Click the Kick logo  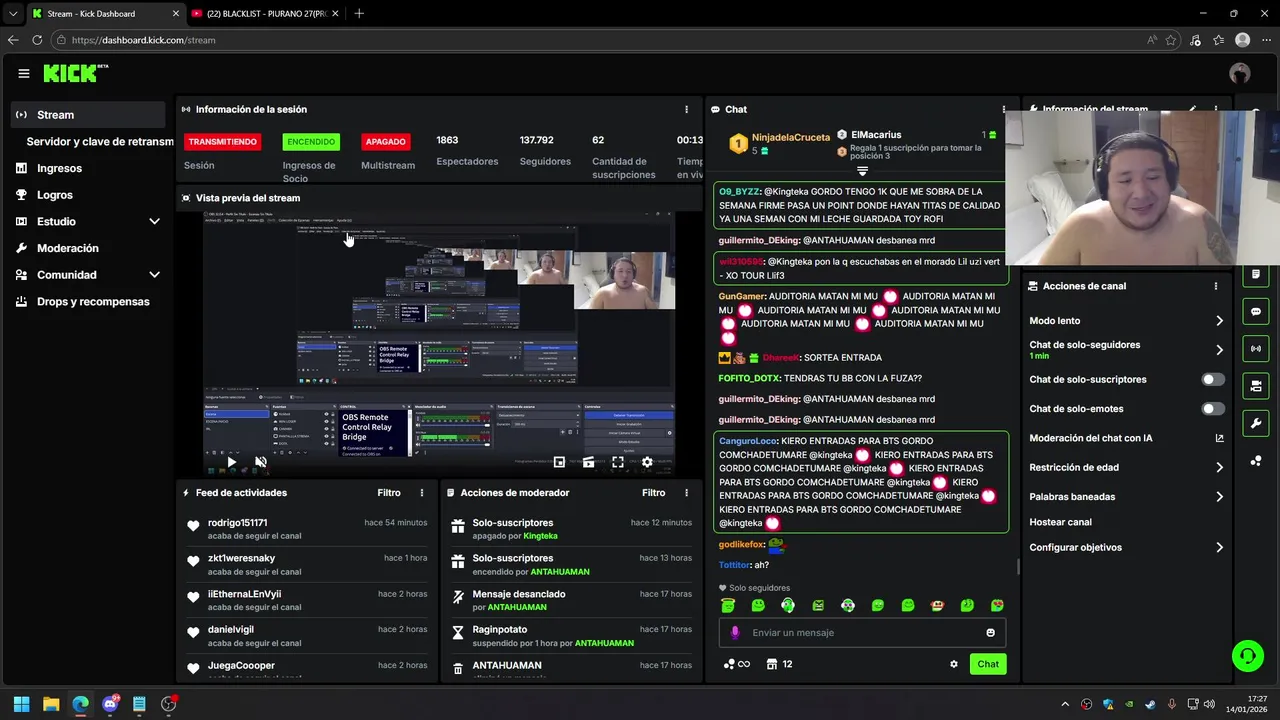[75, 73]
